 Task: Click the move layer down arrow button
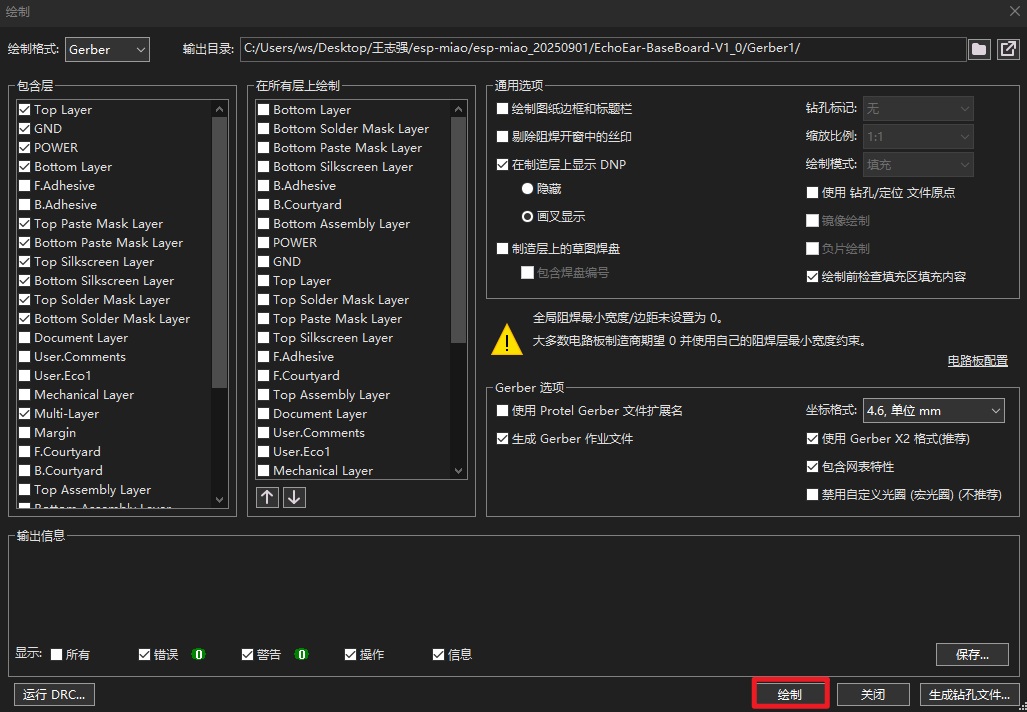tap(294, 497)
